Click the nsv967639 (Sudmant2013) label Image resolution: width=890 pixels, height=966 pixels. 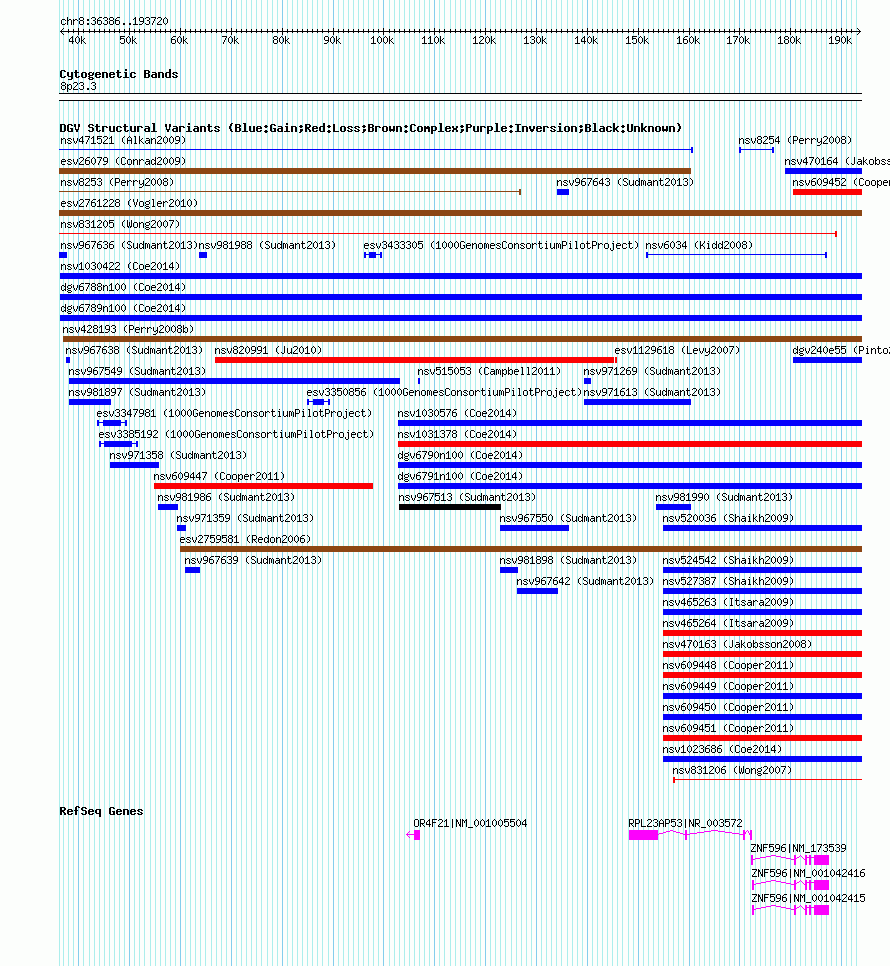tap(253, 559)
